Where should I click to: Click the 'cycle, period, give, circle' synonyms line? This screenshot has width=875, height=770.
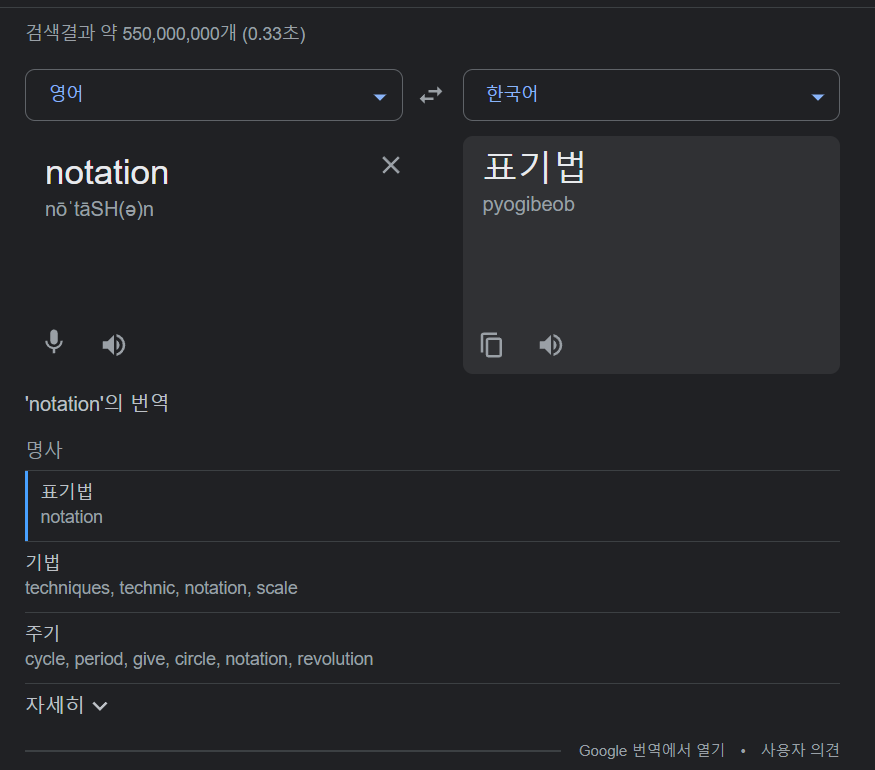tap(199, 659)
